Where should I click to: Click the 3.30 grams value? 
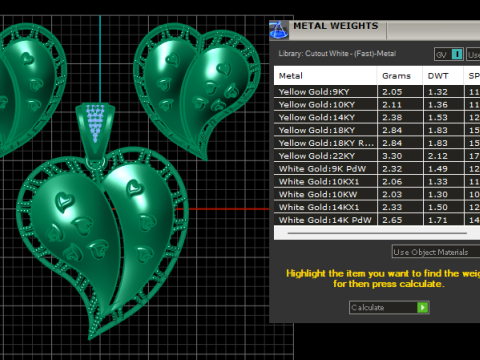[x=392, y=156]
